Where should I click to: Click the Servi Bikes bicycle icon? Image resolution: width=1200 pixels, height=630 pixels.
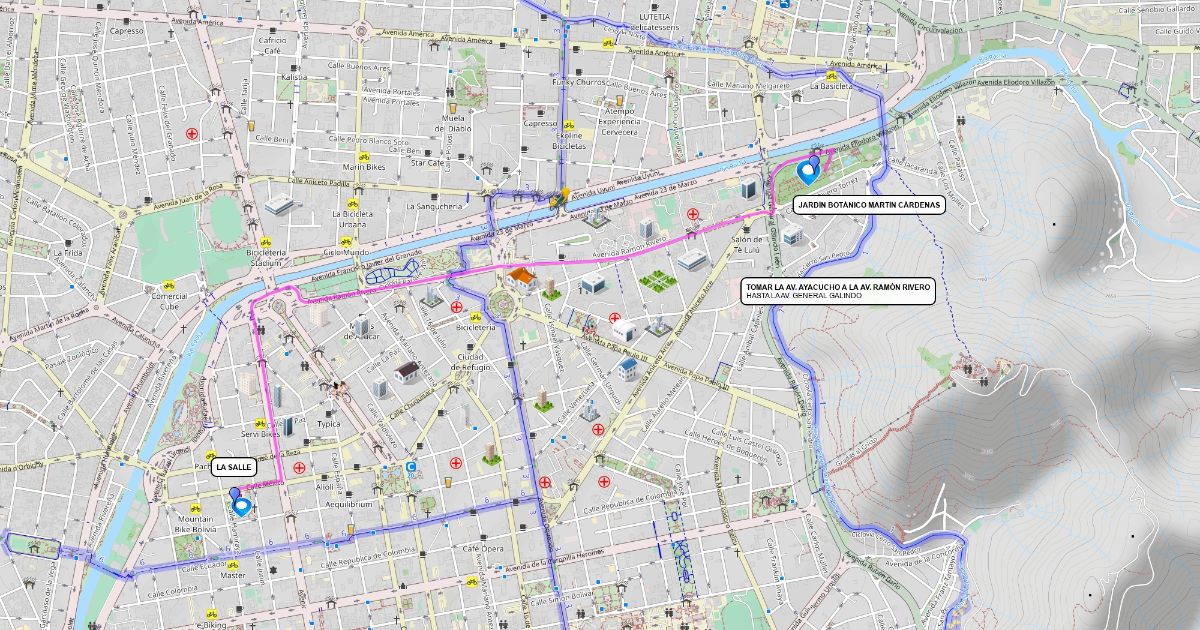point(261,423)
